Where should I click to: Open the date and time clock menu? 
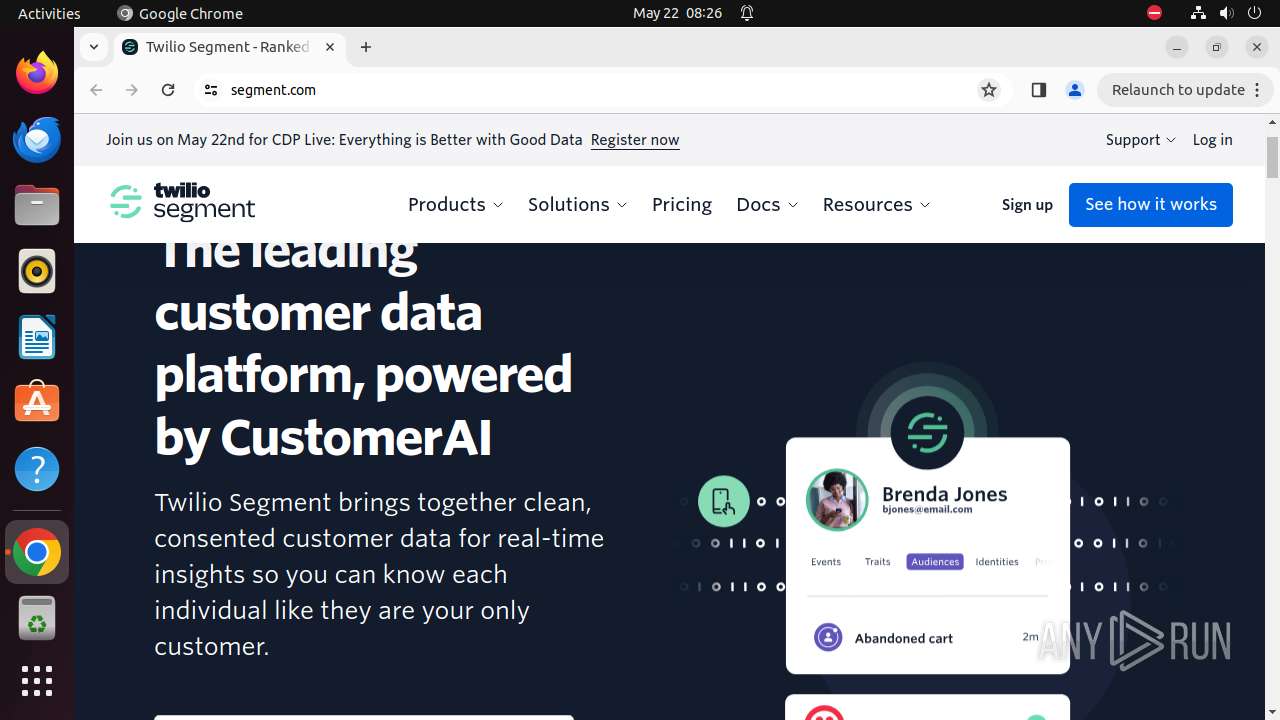pyautogui.click(x=677, y=13)
